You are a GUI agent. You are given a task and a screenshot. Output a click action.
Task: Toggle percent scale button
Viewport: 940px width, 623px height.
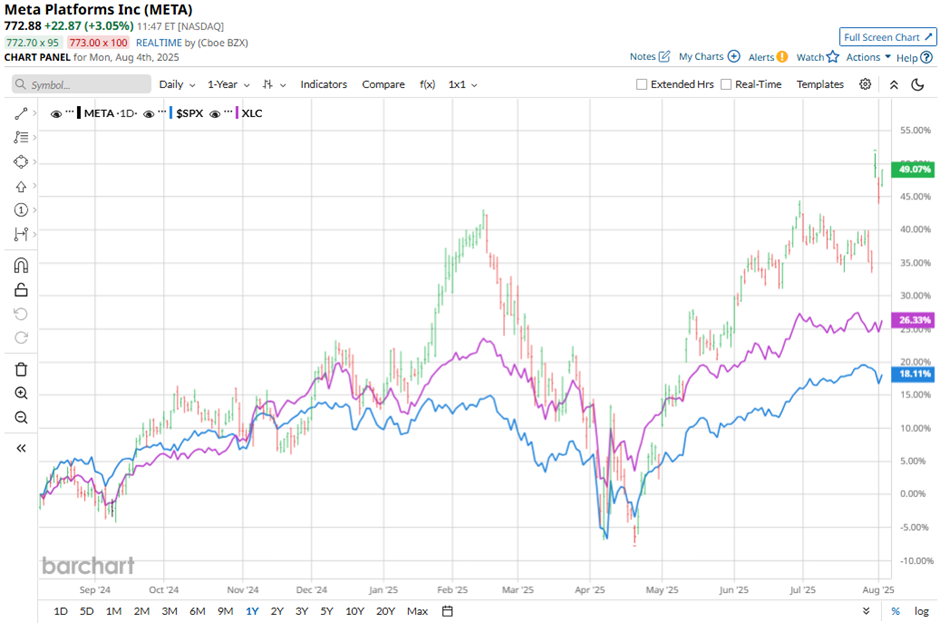[x=895, y=611]
